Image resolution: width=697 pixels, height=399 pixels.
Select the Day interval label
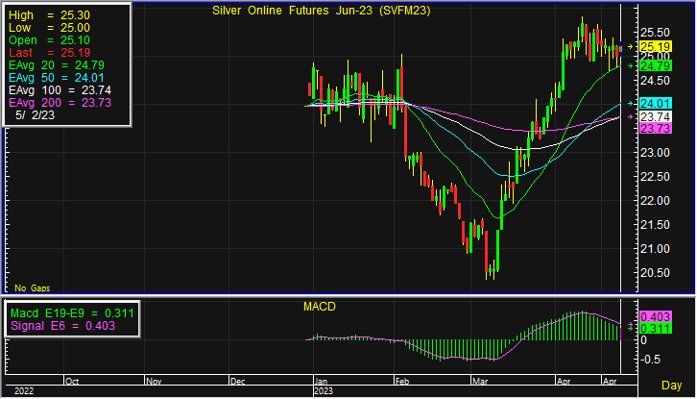pyautogui.click(x=671, y=385)
